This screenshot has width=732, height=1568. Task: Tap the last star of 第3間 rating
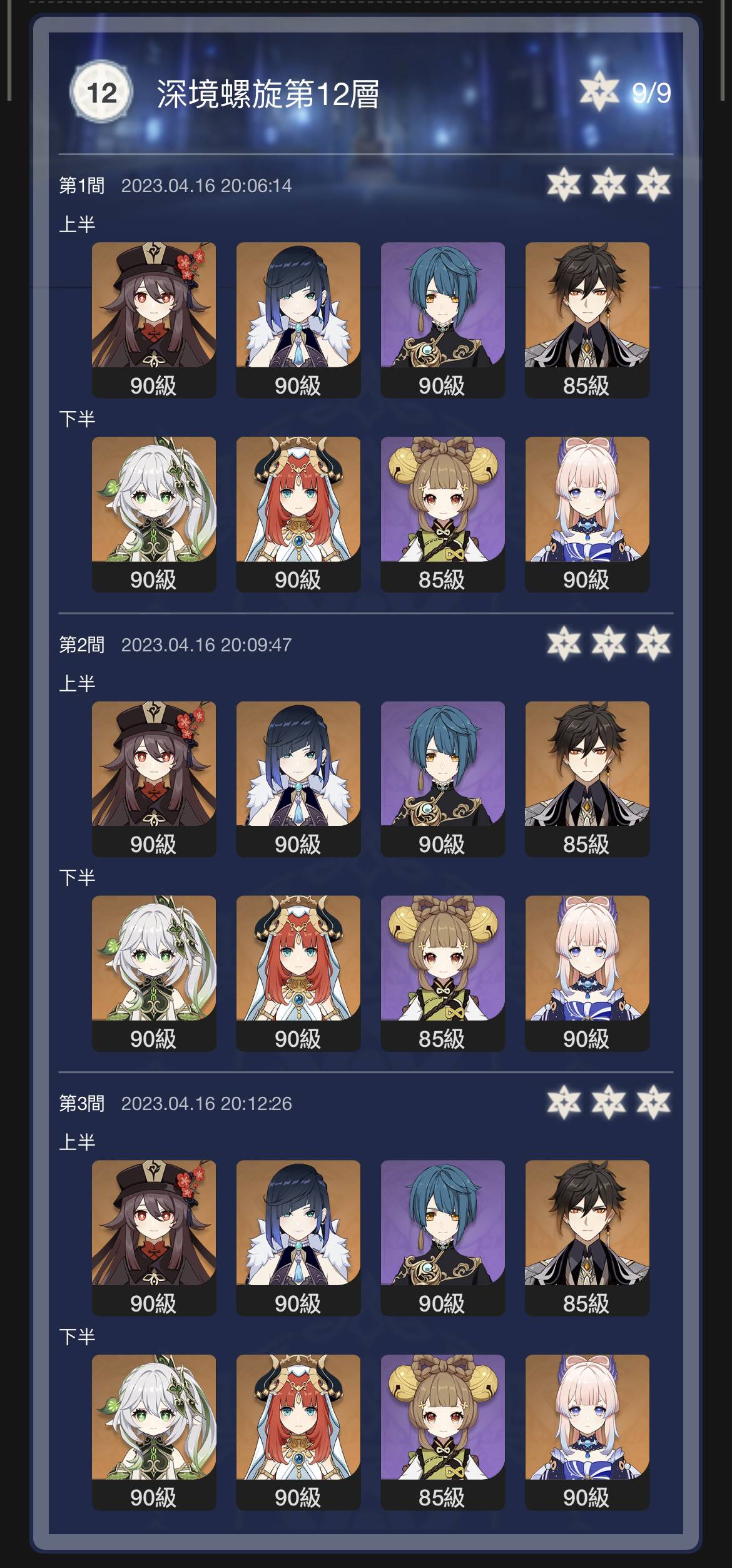(654, 1102)
